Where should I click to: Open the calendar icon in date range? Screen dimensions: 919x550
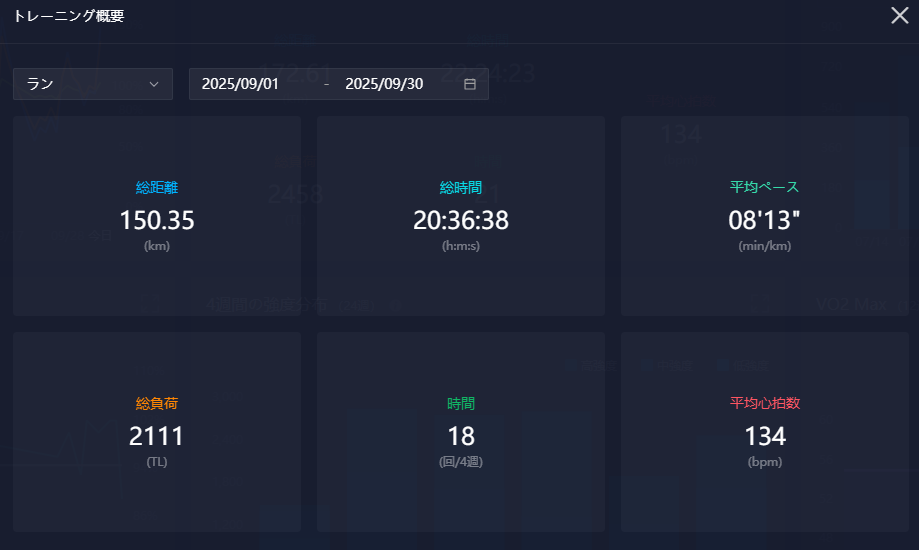(x=470, y=84)
